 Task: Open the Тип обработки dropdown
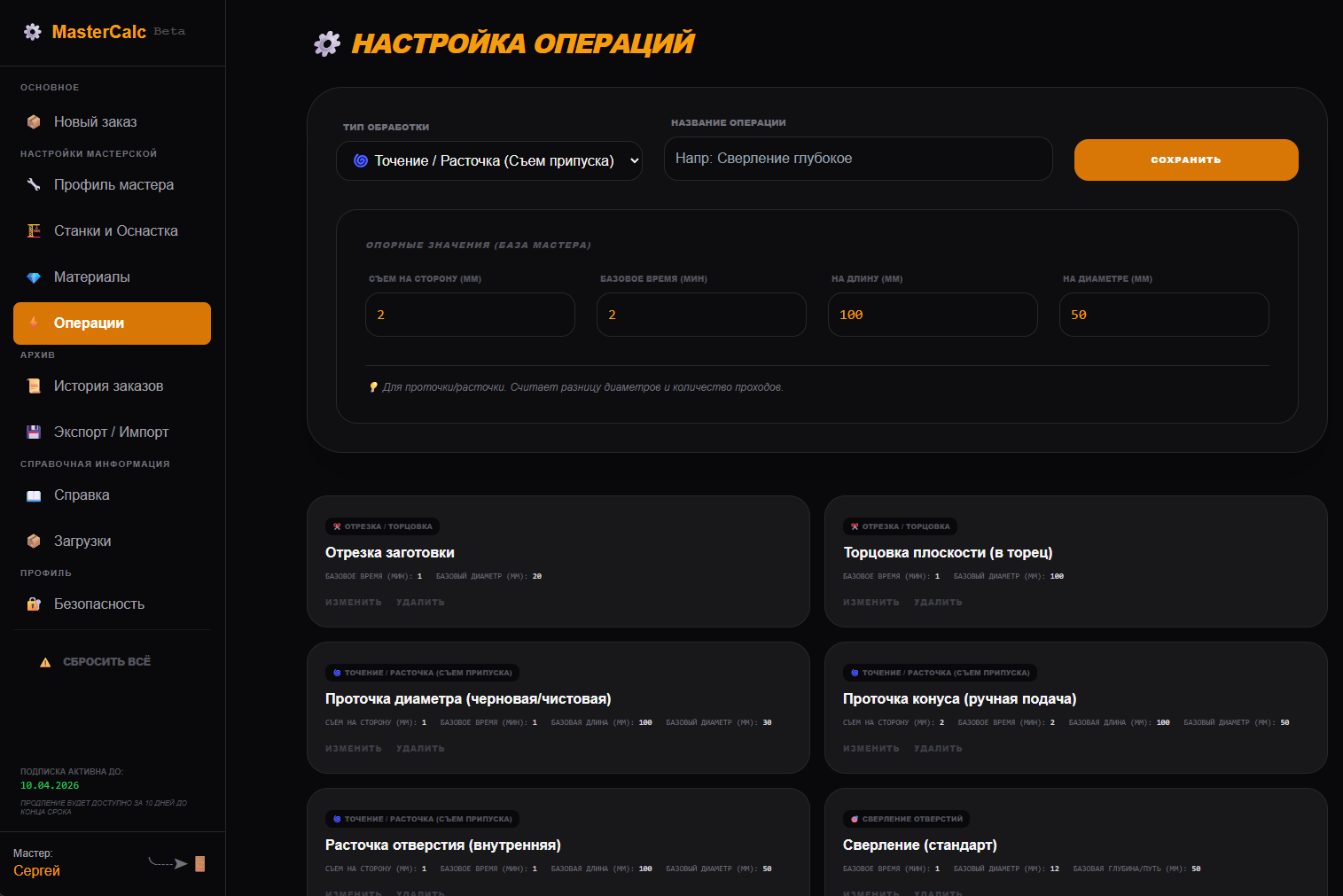tap(489, 161)
